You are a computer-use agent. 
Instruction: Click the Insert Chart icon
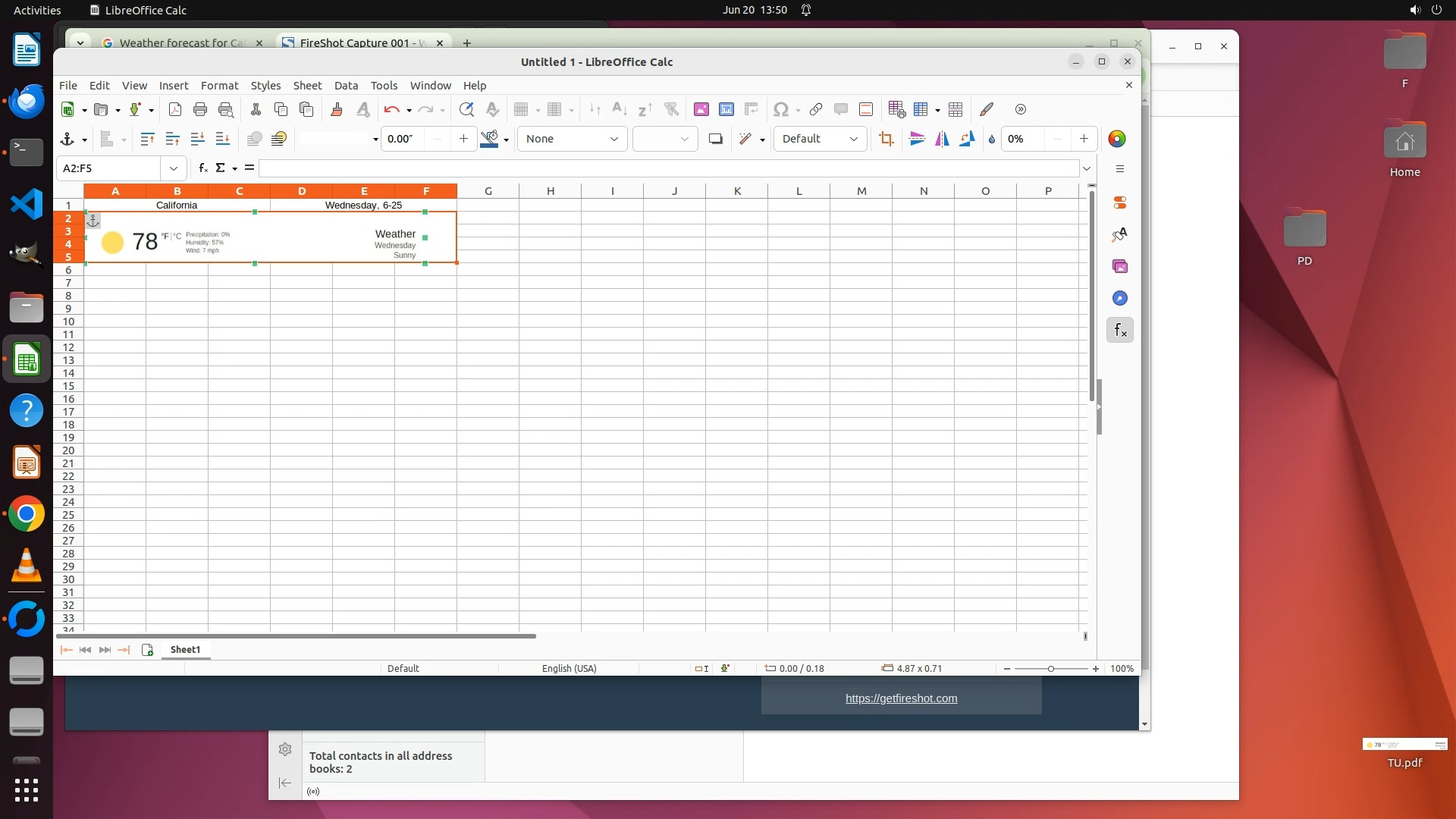click(726, 110)
